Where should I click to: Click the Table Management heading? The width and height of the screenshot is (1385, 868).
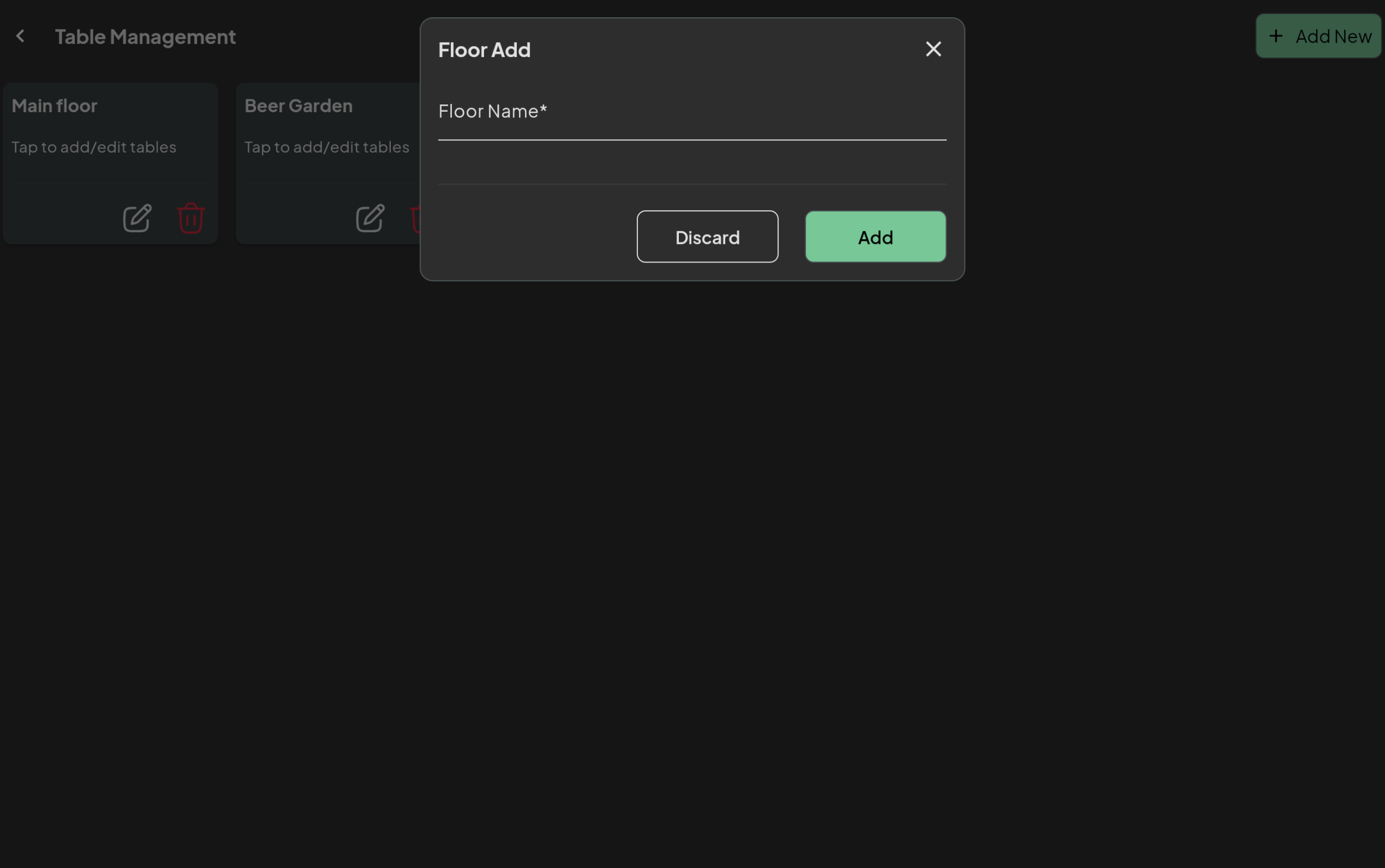pyautogui.click(x=146, y=37)
